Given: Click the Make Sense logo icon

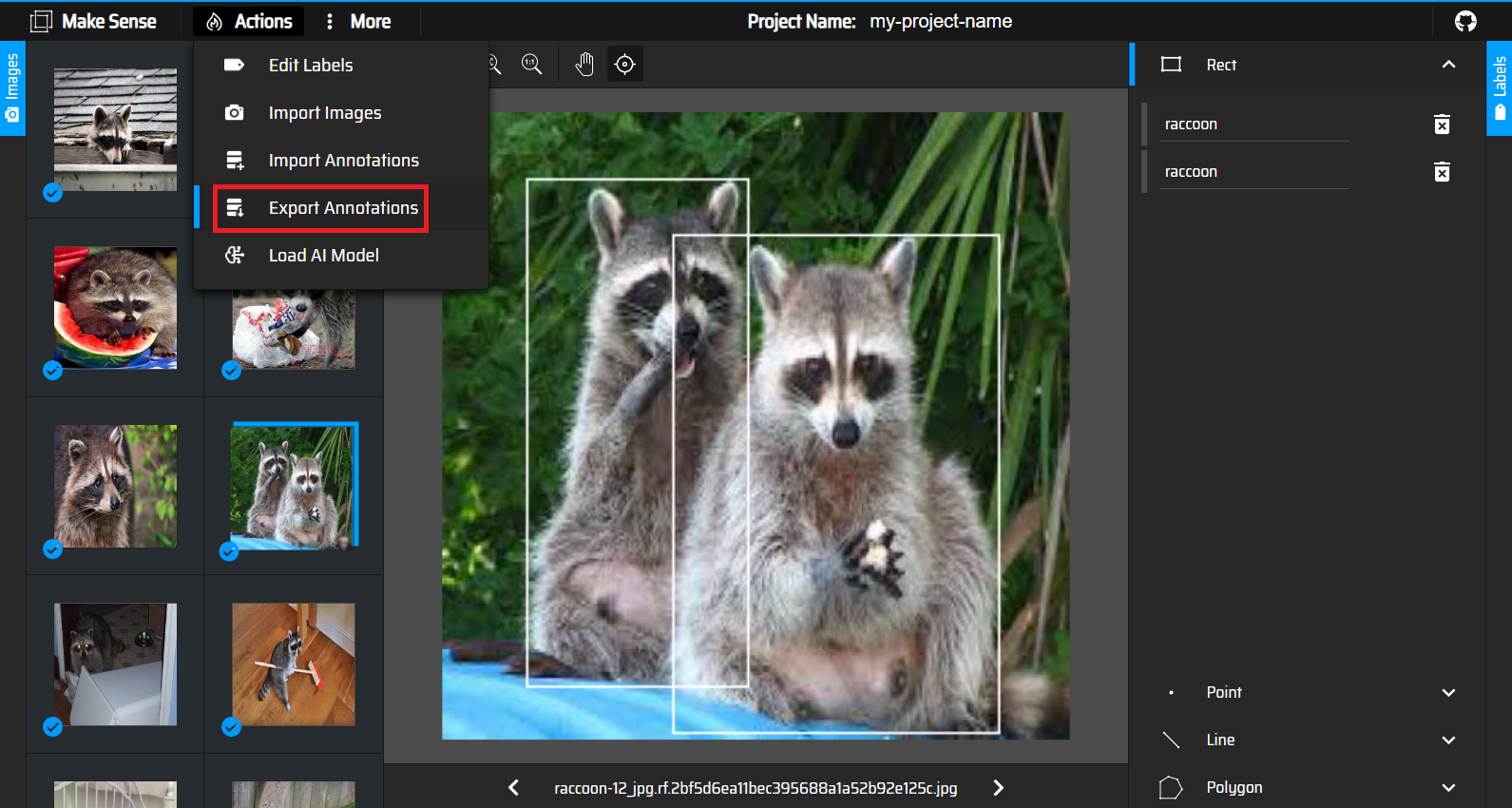Looking at the screenshot, I should tap(41, 21).
